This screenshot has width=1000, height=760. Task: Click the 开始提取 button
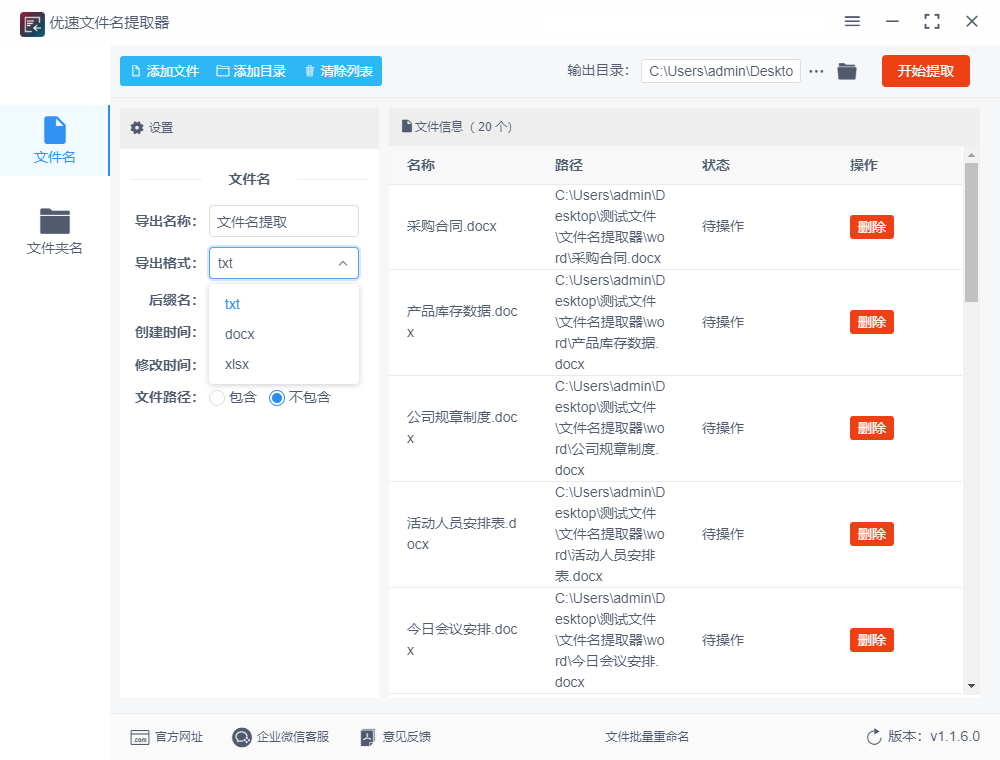(925, 71)
